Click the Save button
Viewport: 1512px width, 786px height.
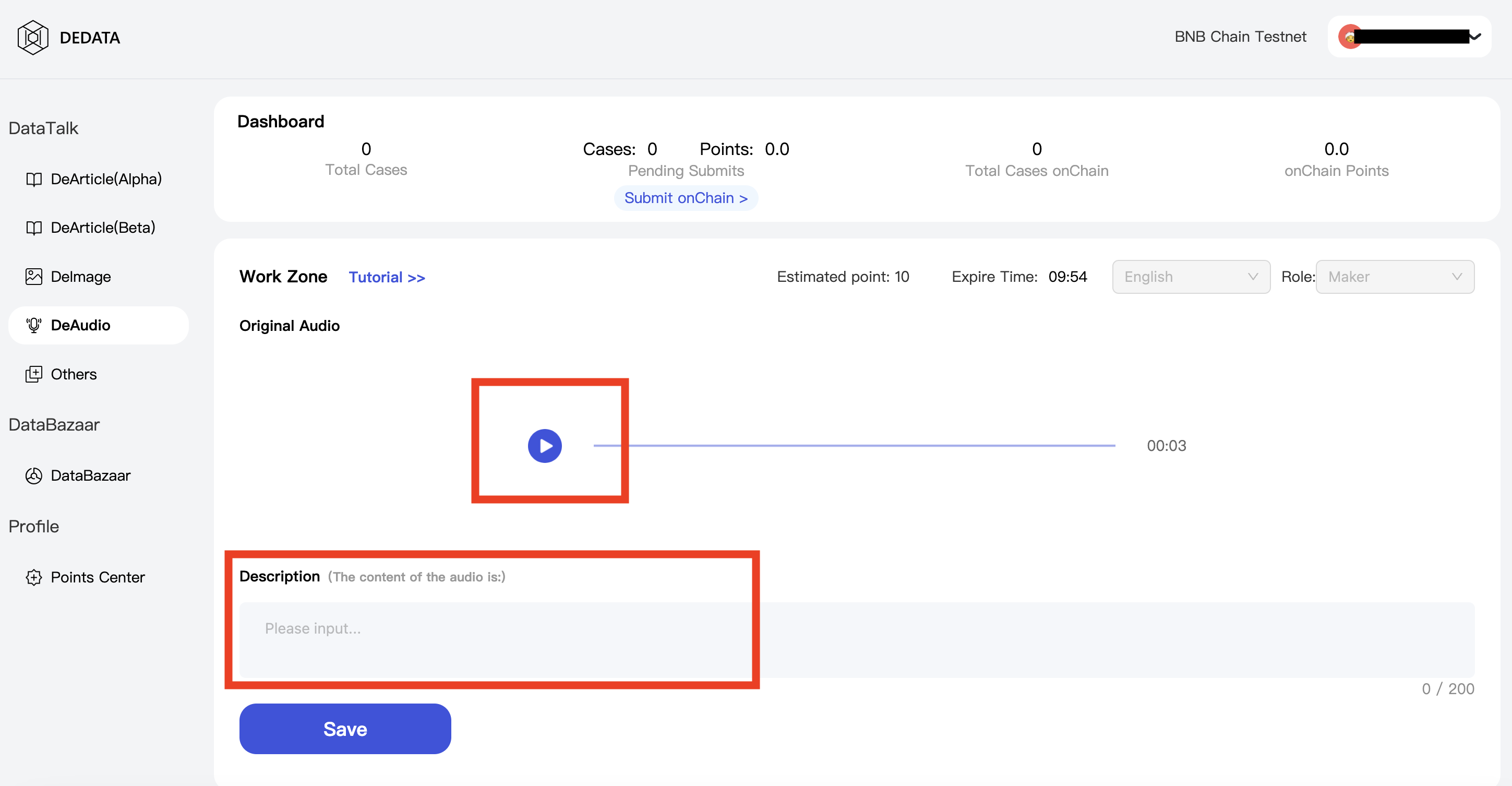coord(345,729)
